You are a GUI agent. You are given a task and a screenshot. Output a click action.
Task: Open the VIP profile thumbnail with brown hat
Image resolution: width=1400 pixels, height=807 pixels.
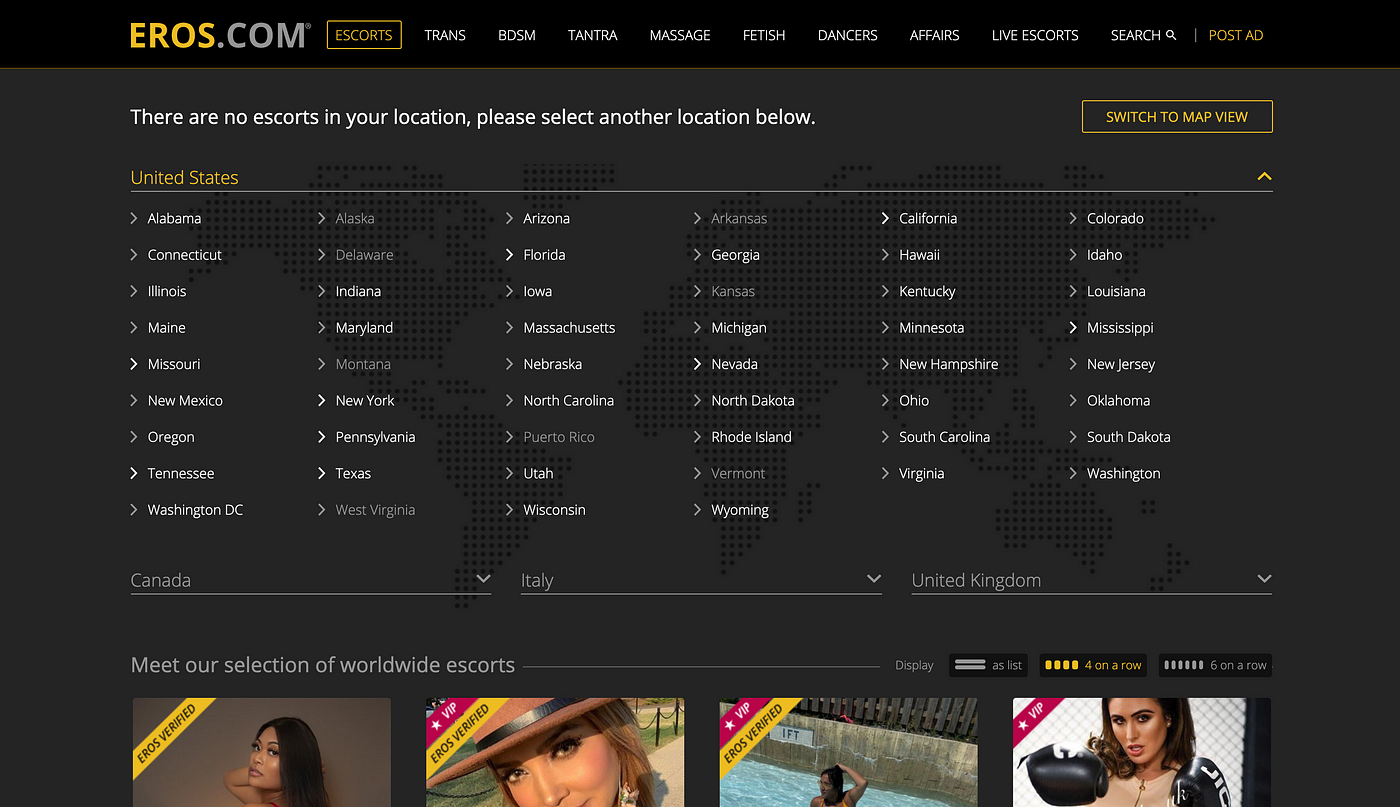(555, 752)
